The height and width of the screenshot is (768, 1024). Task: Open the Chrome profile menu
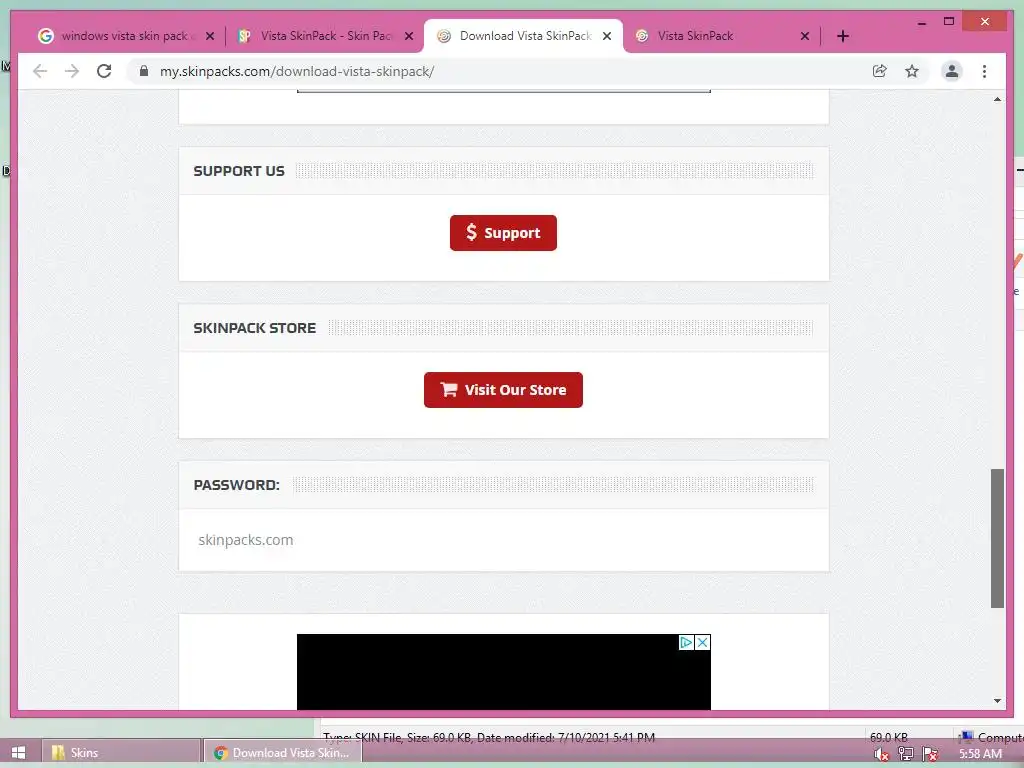click(x=952, y=71)
